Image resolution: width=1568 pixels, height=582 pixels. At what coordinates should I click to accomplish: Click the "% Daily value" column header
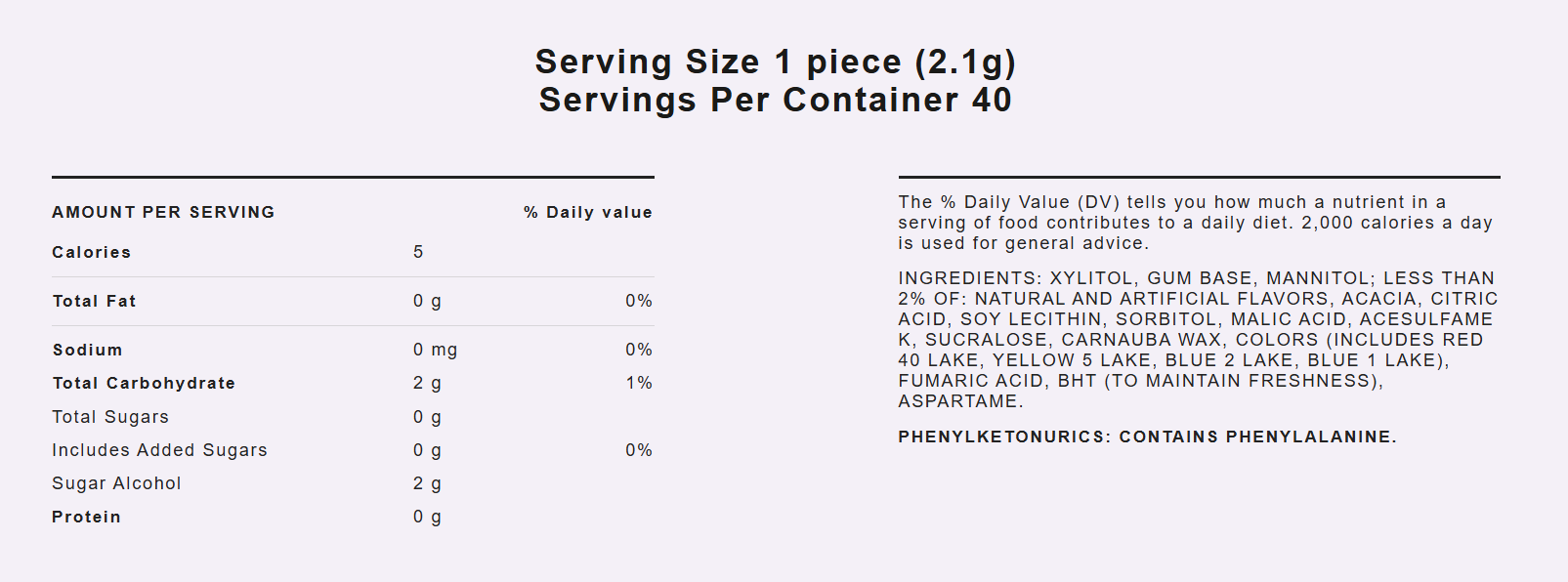pyautogui.click(x=588, y=213)
